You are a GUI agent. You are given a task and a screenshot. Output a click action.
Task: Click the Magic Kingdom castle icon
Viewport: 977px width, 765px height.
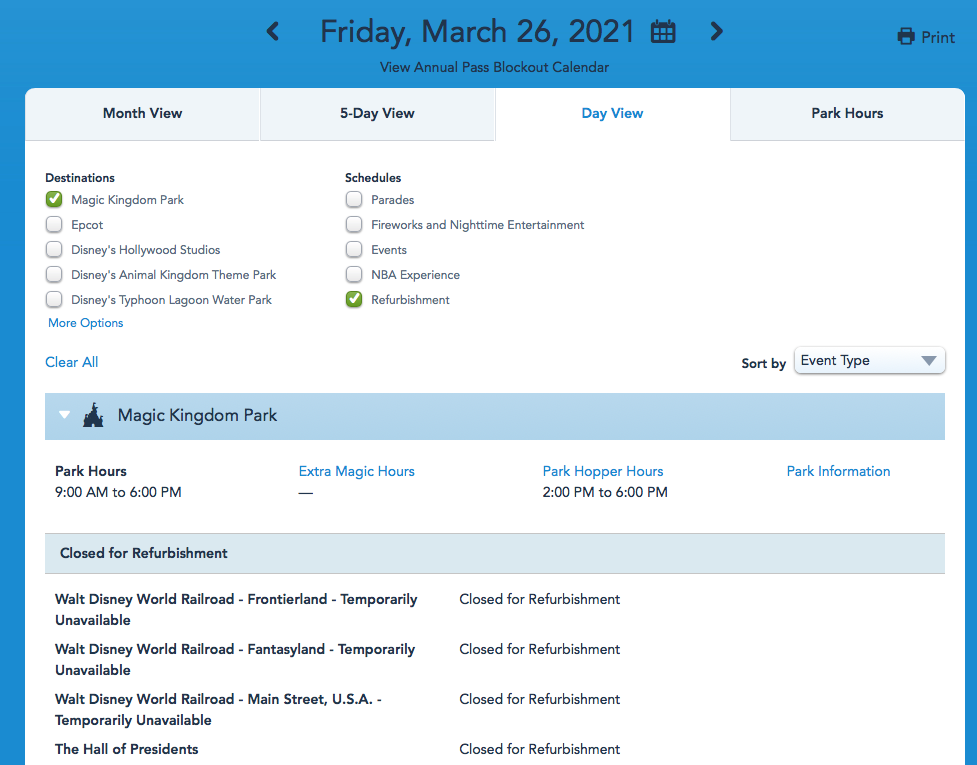[93, 415]
